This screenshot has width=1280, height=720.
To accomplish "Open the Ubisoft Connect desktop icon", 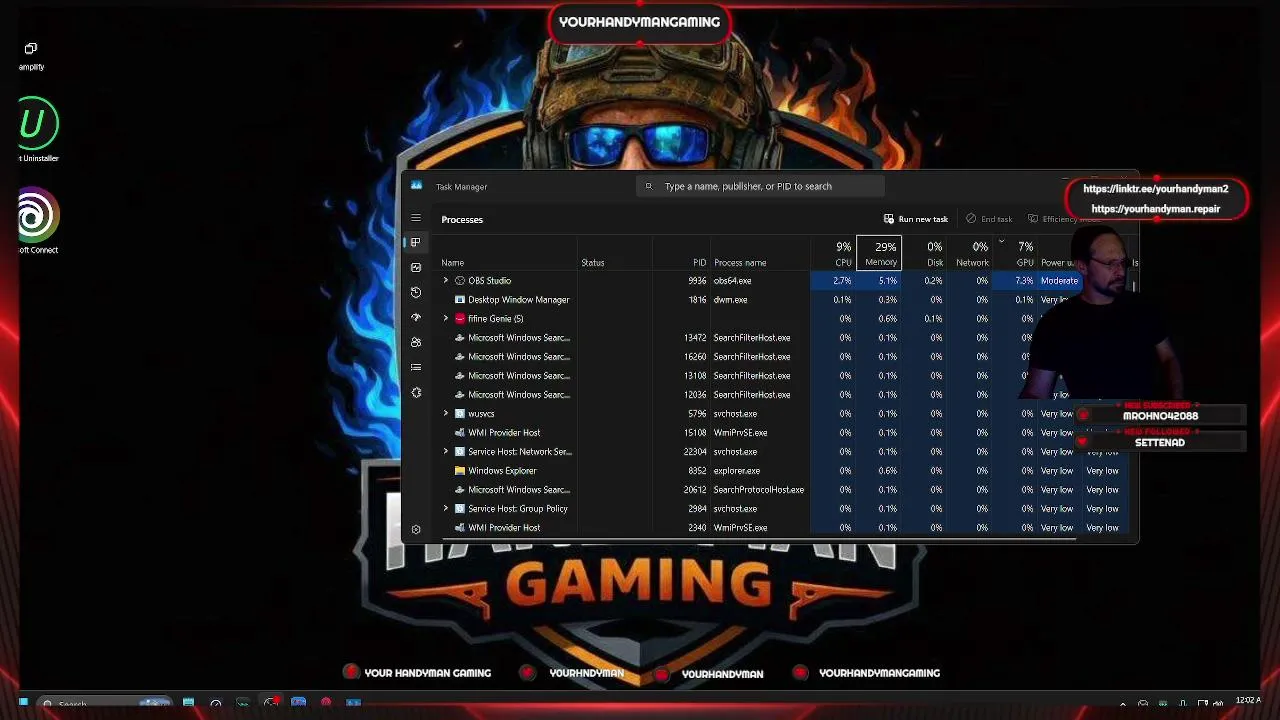I will click(38, 215).
